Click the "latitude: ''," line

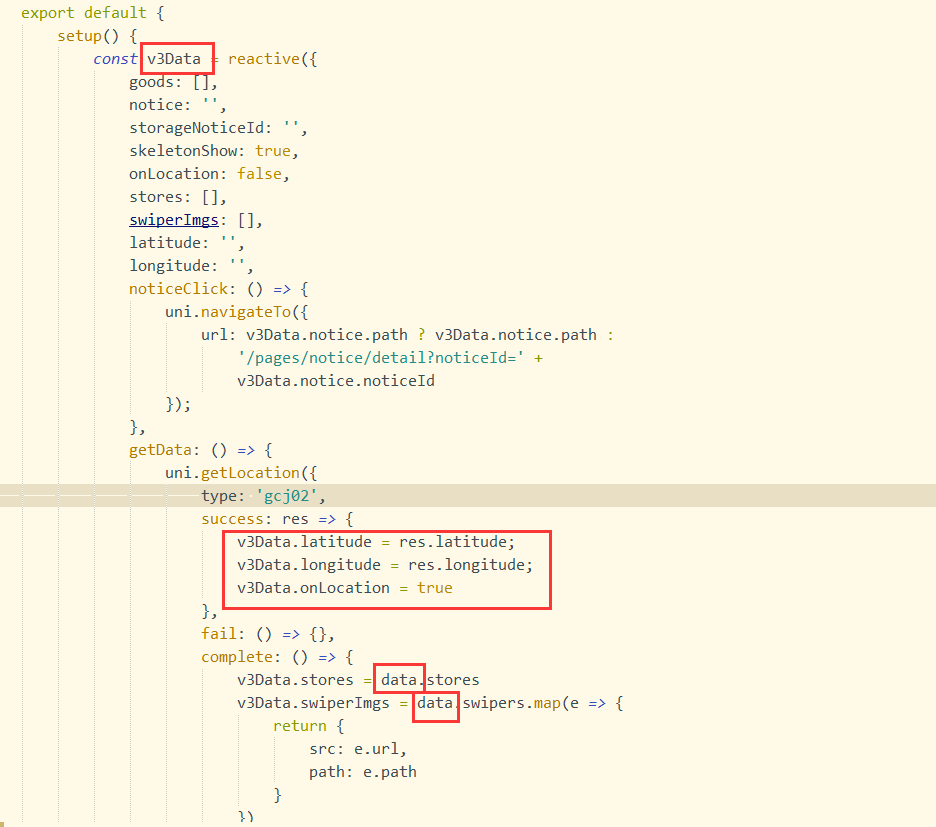[187, 243]
